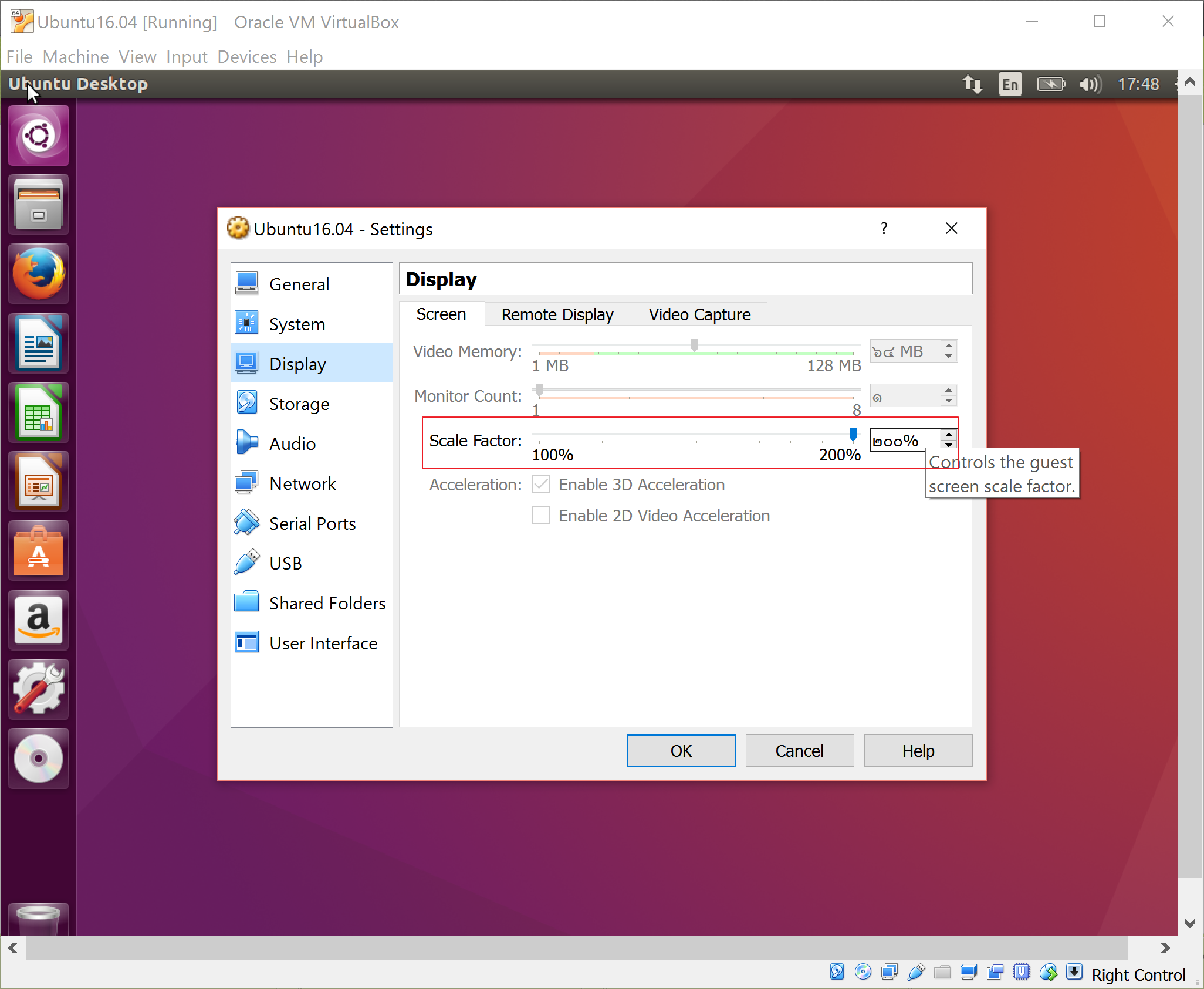This screenshot has width=1204, height=989.
Task: Click the USB status icon in status bar
Action: click(x=916, y=972)
